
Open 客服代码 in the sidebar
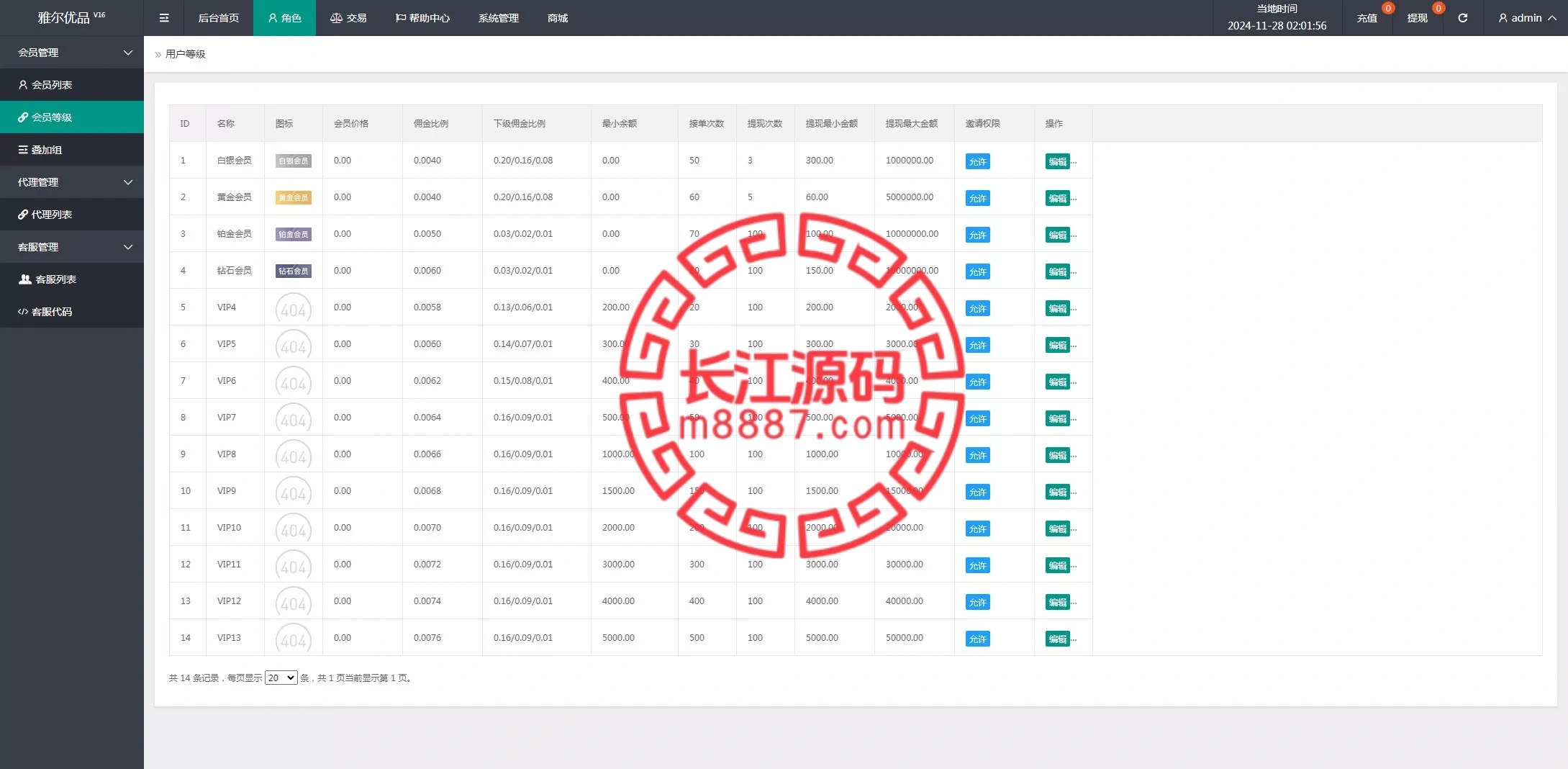[72, 312]
